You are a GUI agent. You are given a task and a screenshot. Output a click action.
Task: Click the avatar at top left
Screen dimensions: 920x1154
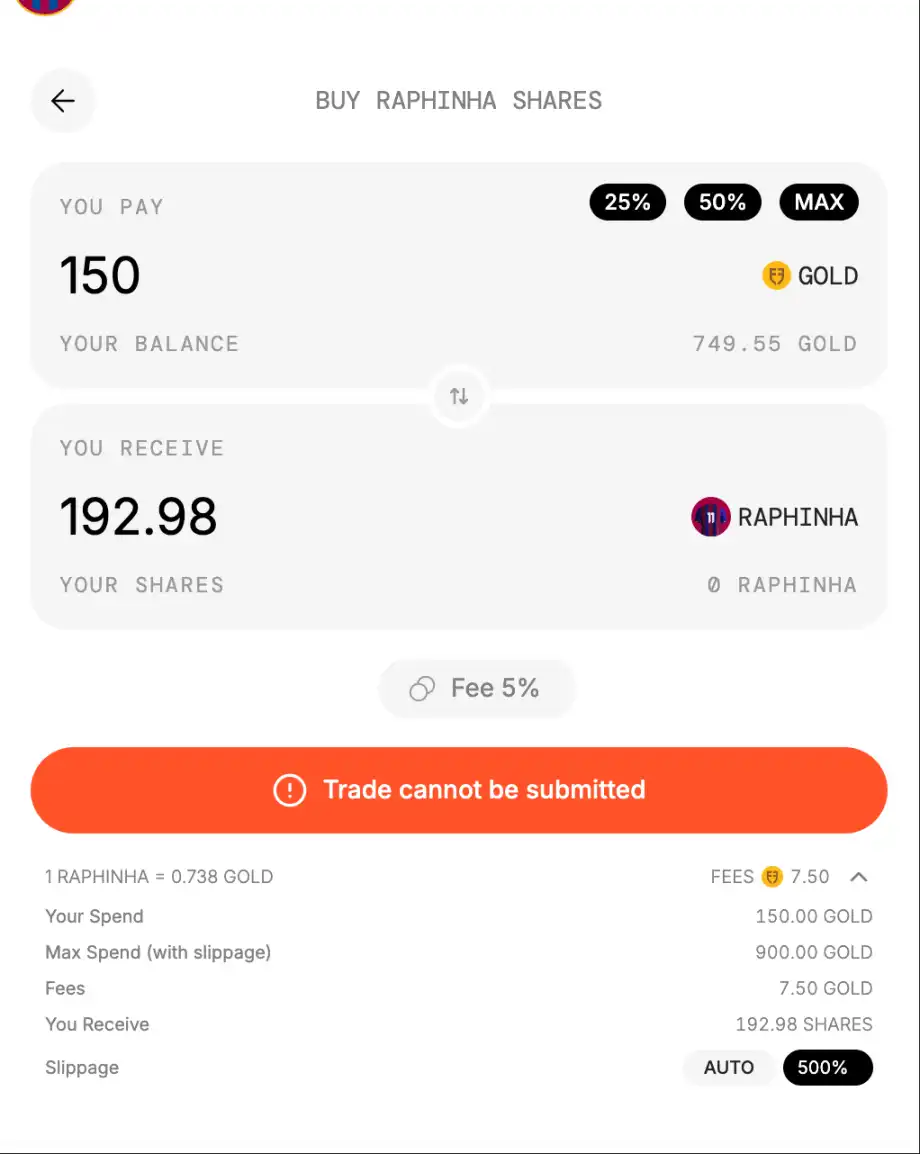point(46,5)
